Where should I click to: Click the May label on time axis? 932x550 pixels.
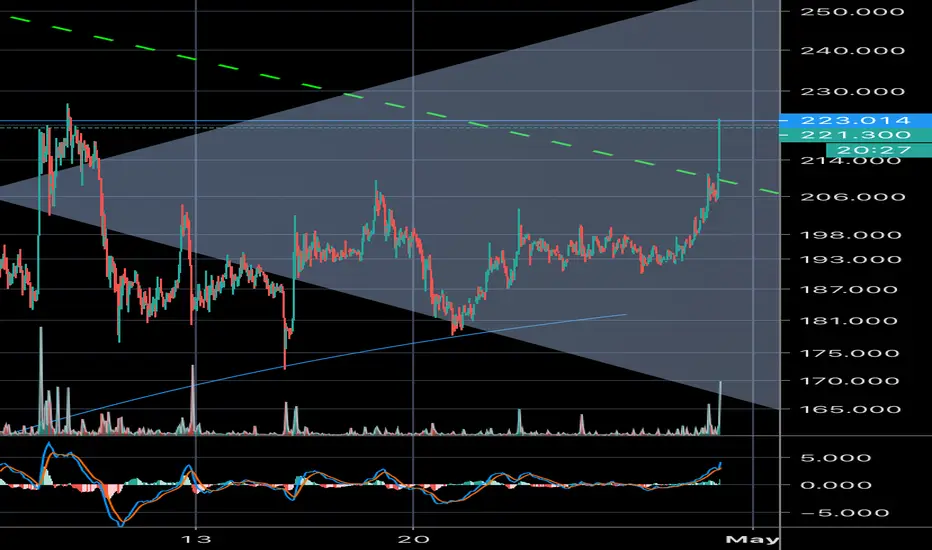pyautogui.click(x=752, y=540)
